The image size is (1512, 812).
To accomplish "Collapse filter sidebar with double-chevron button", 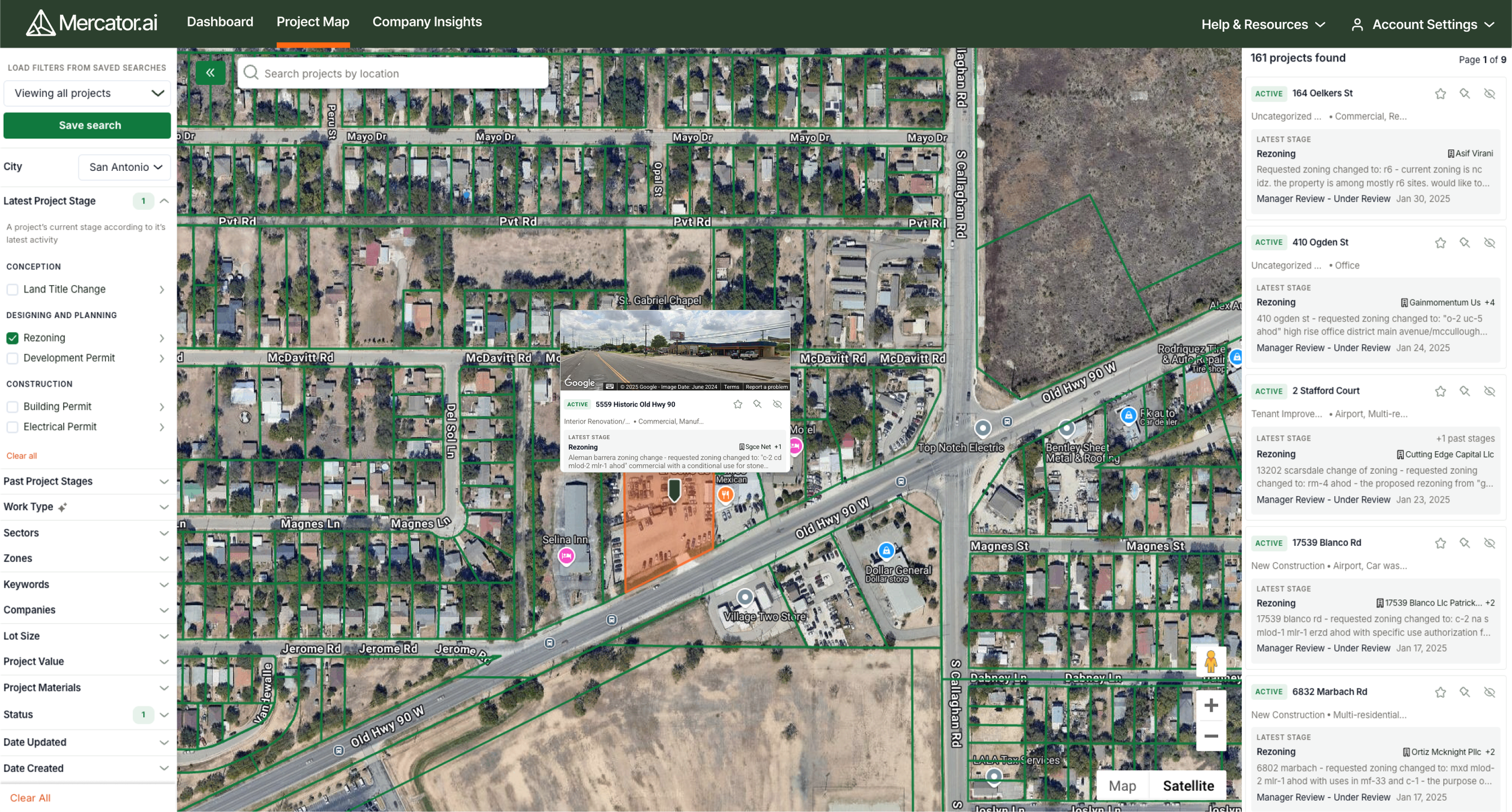I will (x=210, y=73).
